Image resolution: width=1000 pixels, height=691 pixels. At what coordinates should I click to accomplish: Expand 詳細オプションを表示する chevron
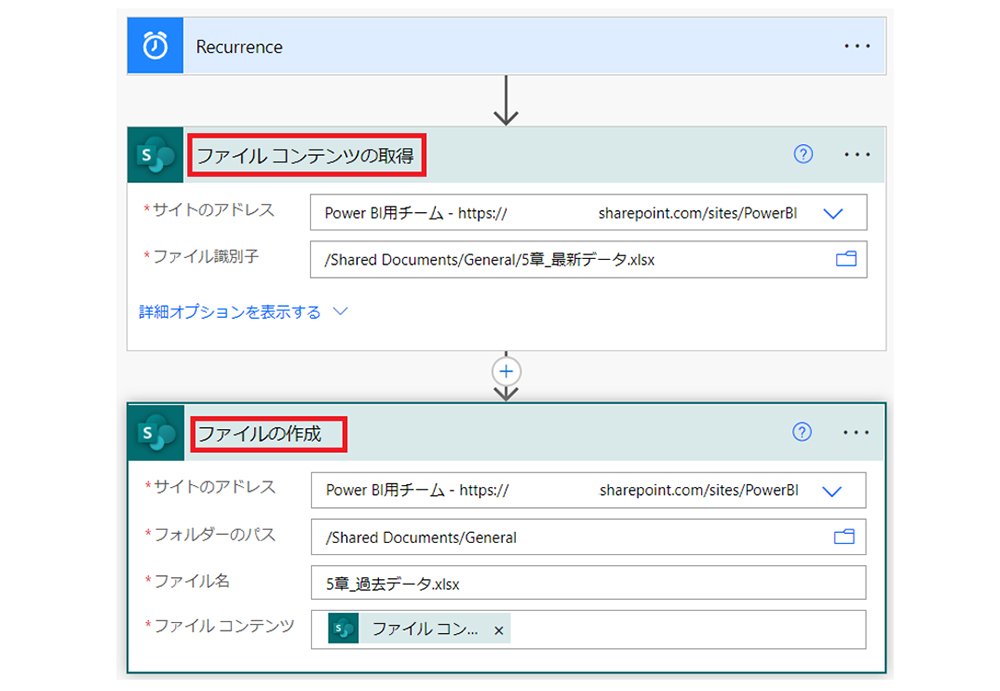pos(341,311)
